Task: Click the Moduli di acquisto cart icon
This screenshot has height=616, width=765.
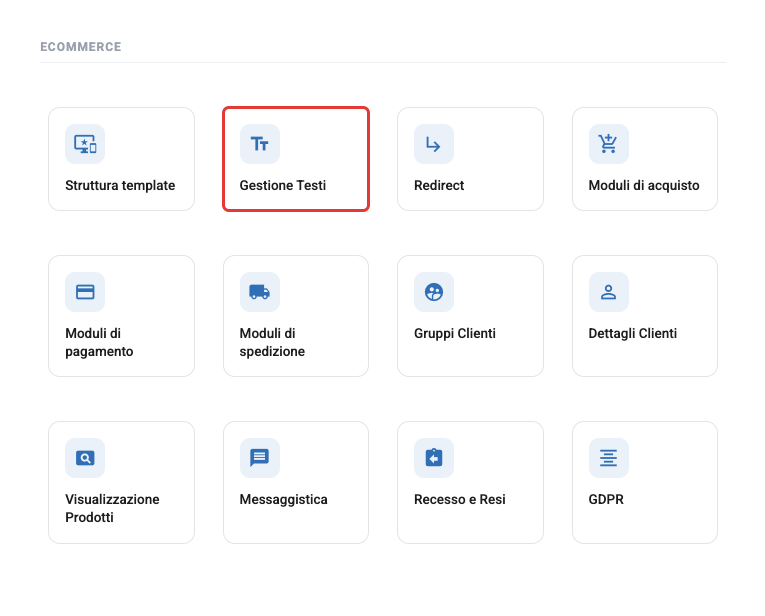Action: [608, 144]
